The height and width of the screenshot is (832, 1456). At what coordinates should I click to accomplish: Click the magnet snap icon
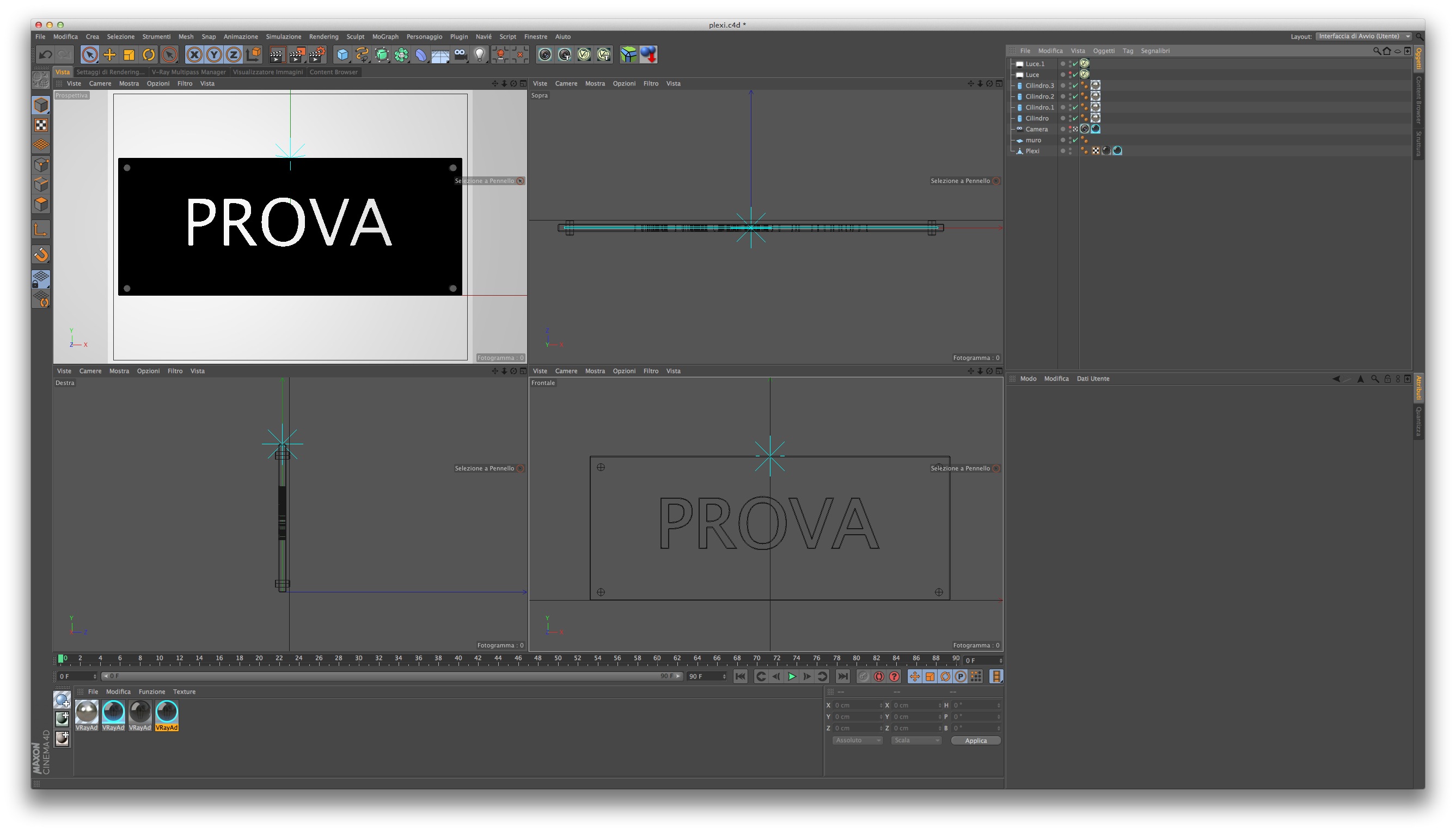(x=41, y=255)
